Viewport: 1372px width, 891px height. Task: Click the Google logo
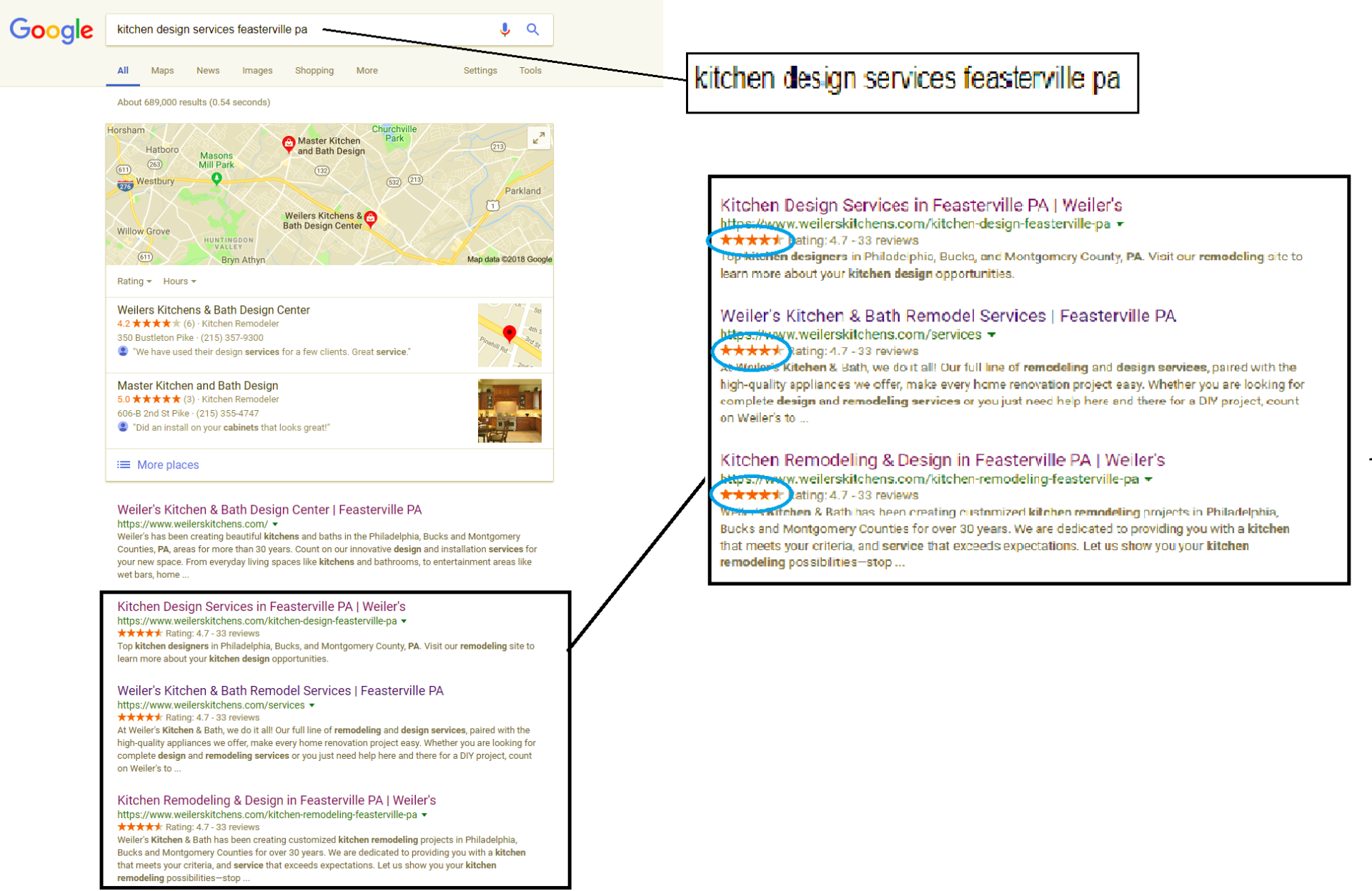[51, 30]
